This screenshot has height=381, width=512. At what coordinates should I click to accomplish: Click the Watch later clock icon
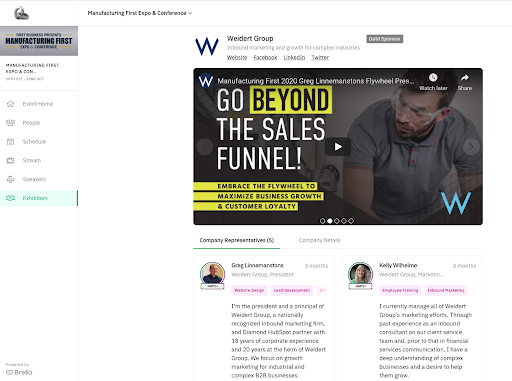click(433, 78)
